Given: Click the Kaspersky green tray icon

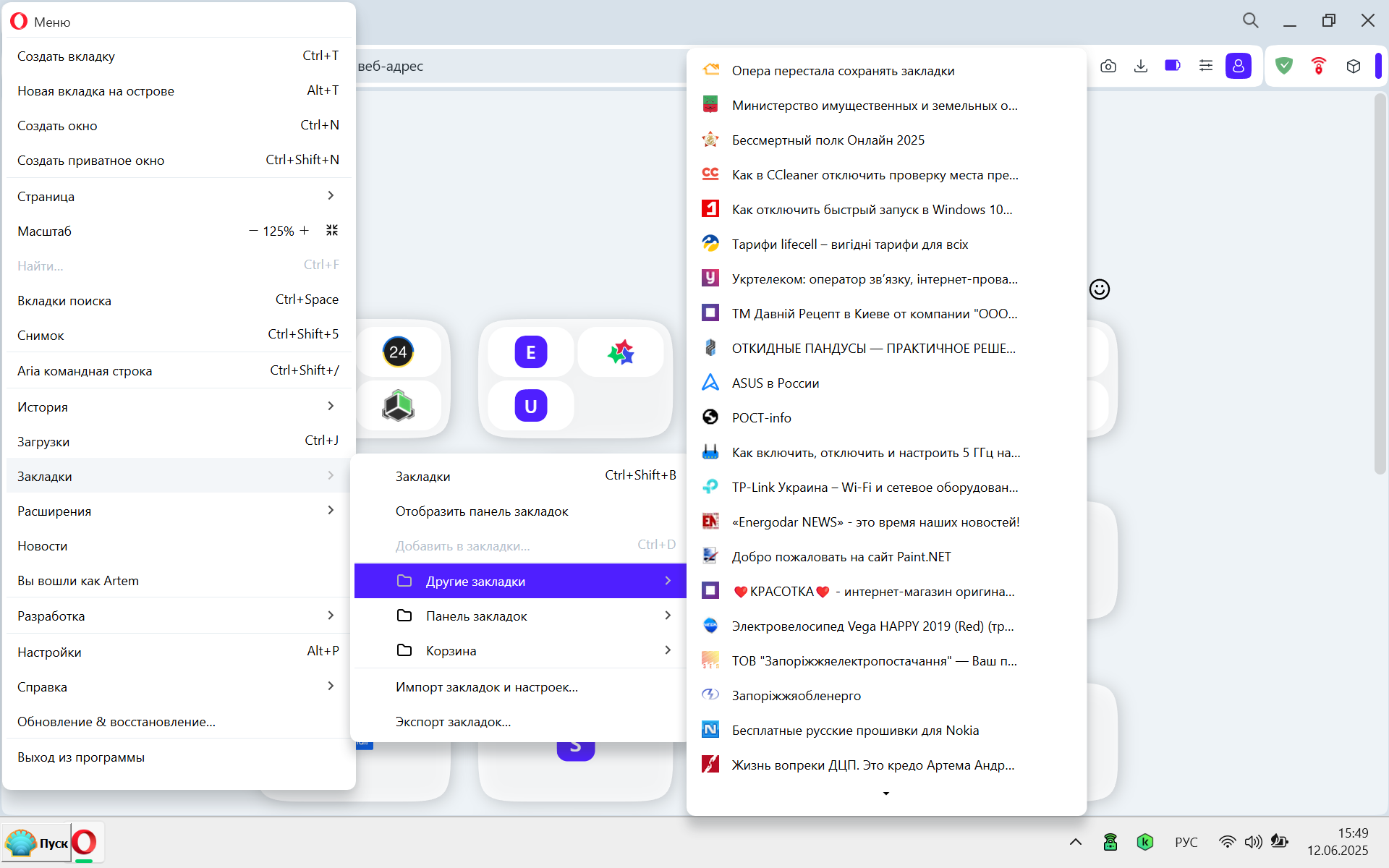Looking at the screenshot, I should click(1145, 842).
